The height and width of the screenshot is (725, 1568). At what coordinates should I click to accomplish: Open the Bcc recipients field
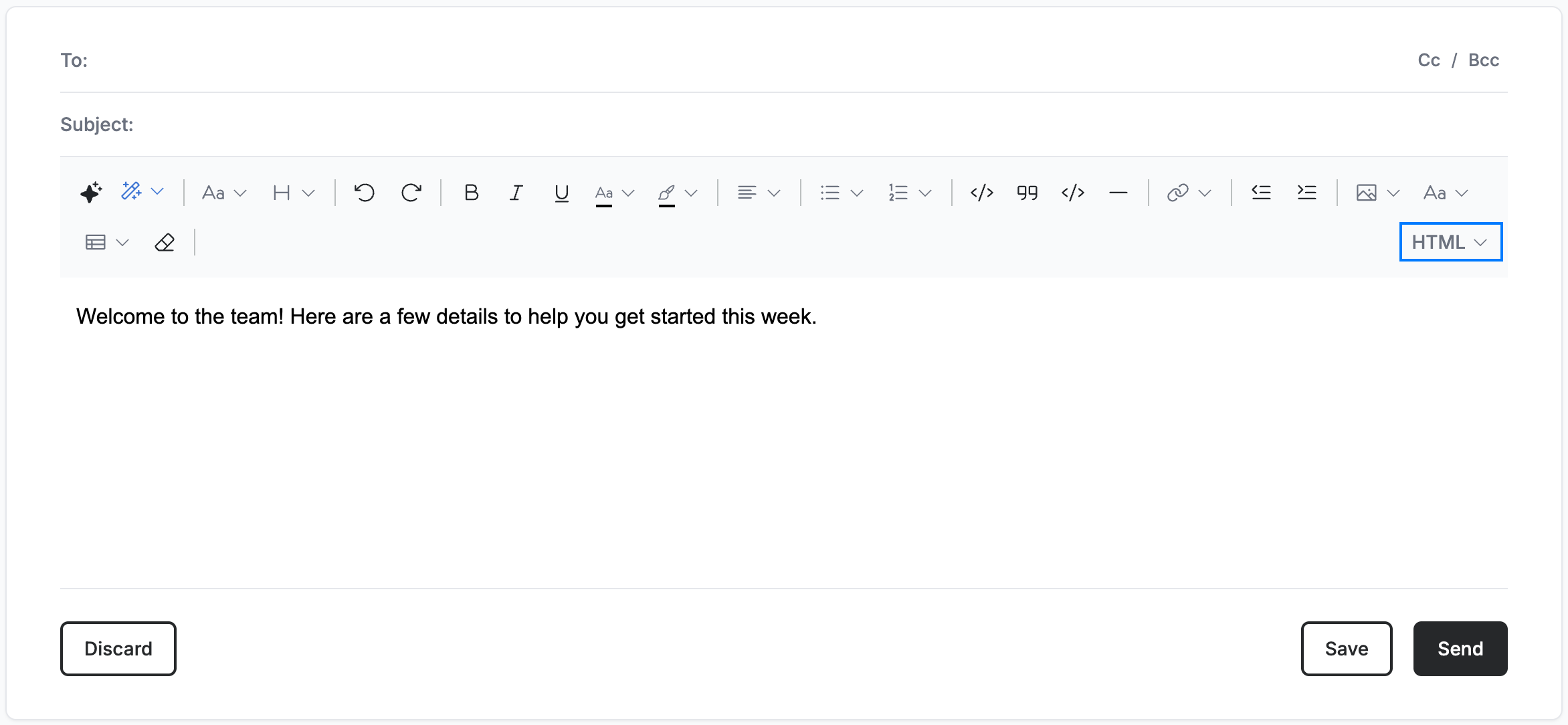1483,60
